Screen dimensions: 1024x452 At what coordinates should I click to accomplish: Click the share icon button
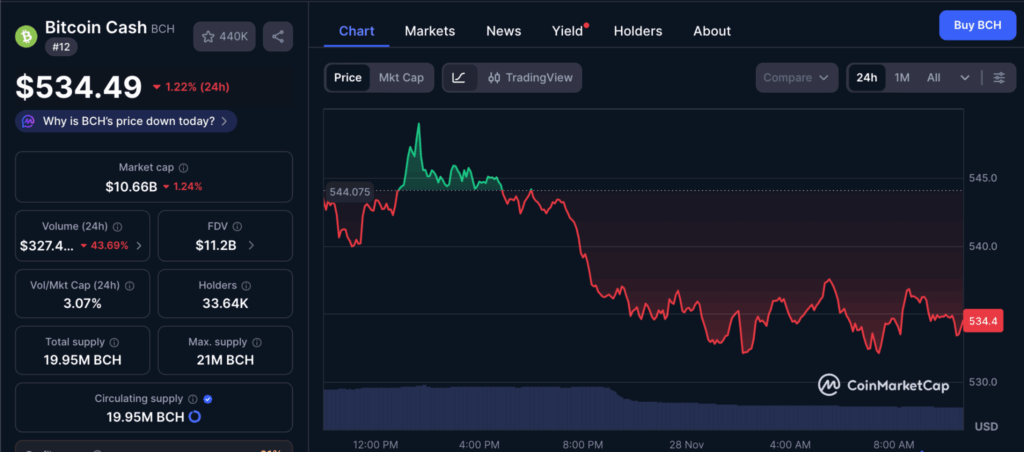pos(278,37)
